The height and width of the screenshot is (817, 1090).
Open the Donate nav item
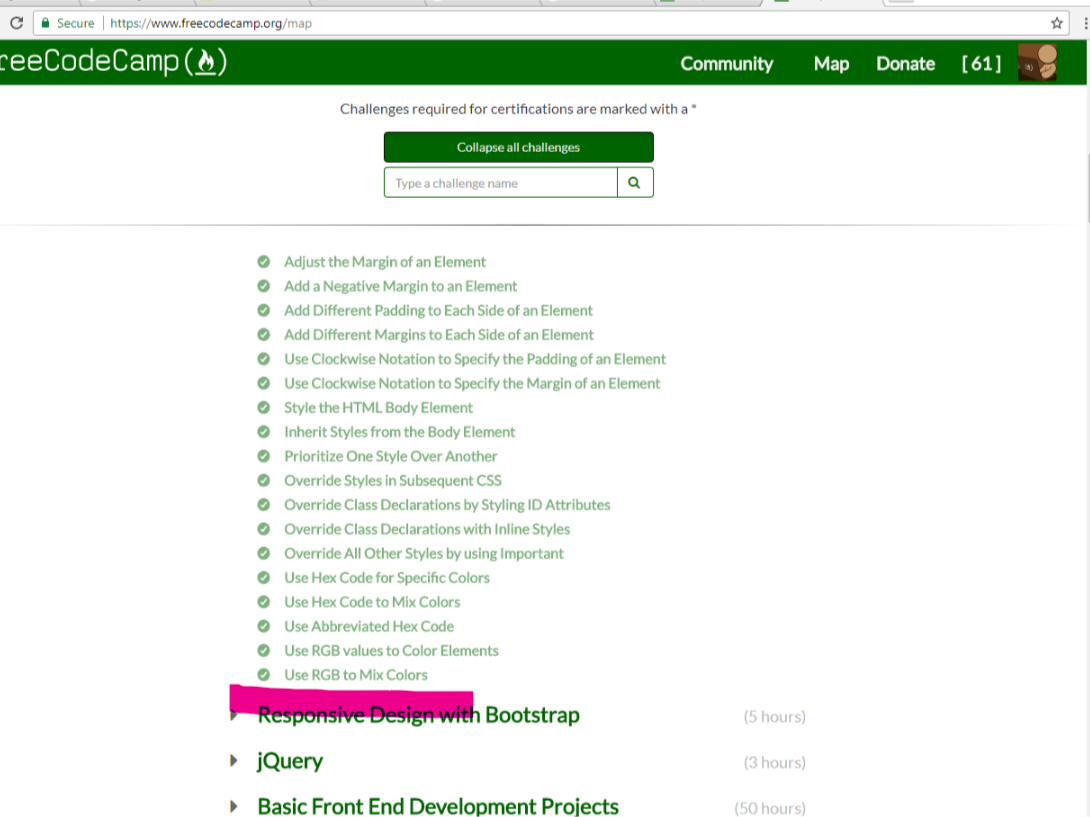tap(905, 64)
